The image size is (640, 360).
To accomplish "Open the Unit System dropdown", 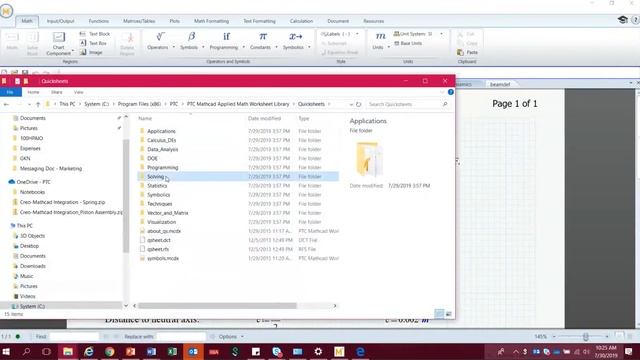I will click(x=418, y=34).
